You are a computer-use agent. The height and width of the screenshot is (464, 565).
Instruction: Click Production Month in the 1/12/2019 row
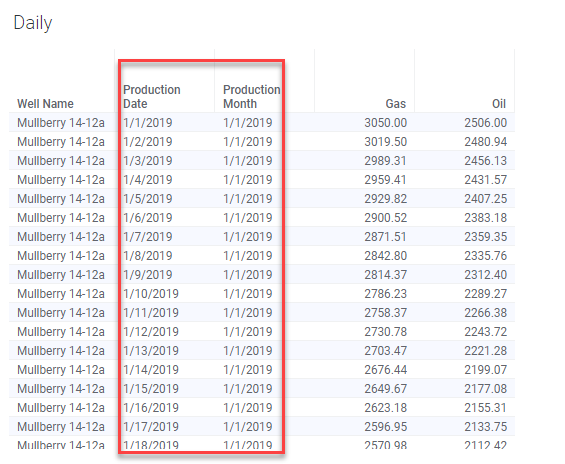(x=248, y=331)
